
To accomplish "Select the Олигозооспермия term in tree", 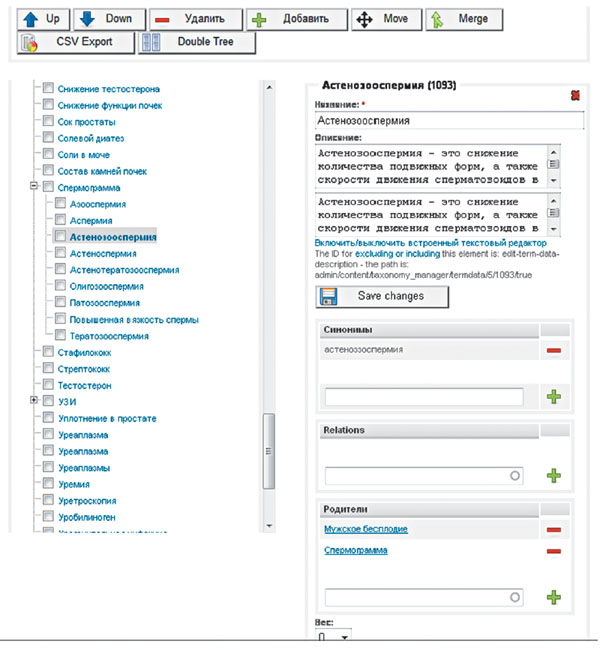I will point(107,286).
